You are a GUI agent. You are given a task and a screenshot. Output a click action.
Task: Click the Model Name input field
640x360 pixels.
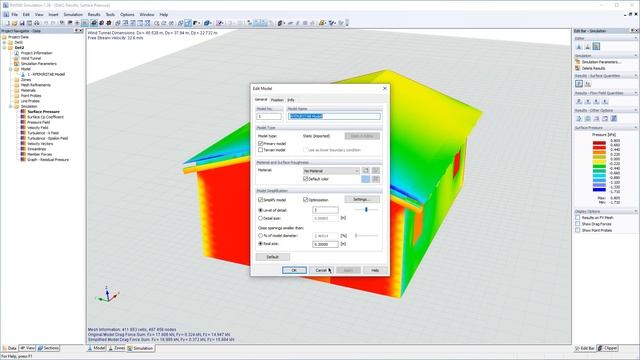tap(334, 116)
